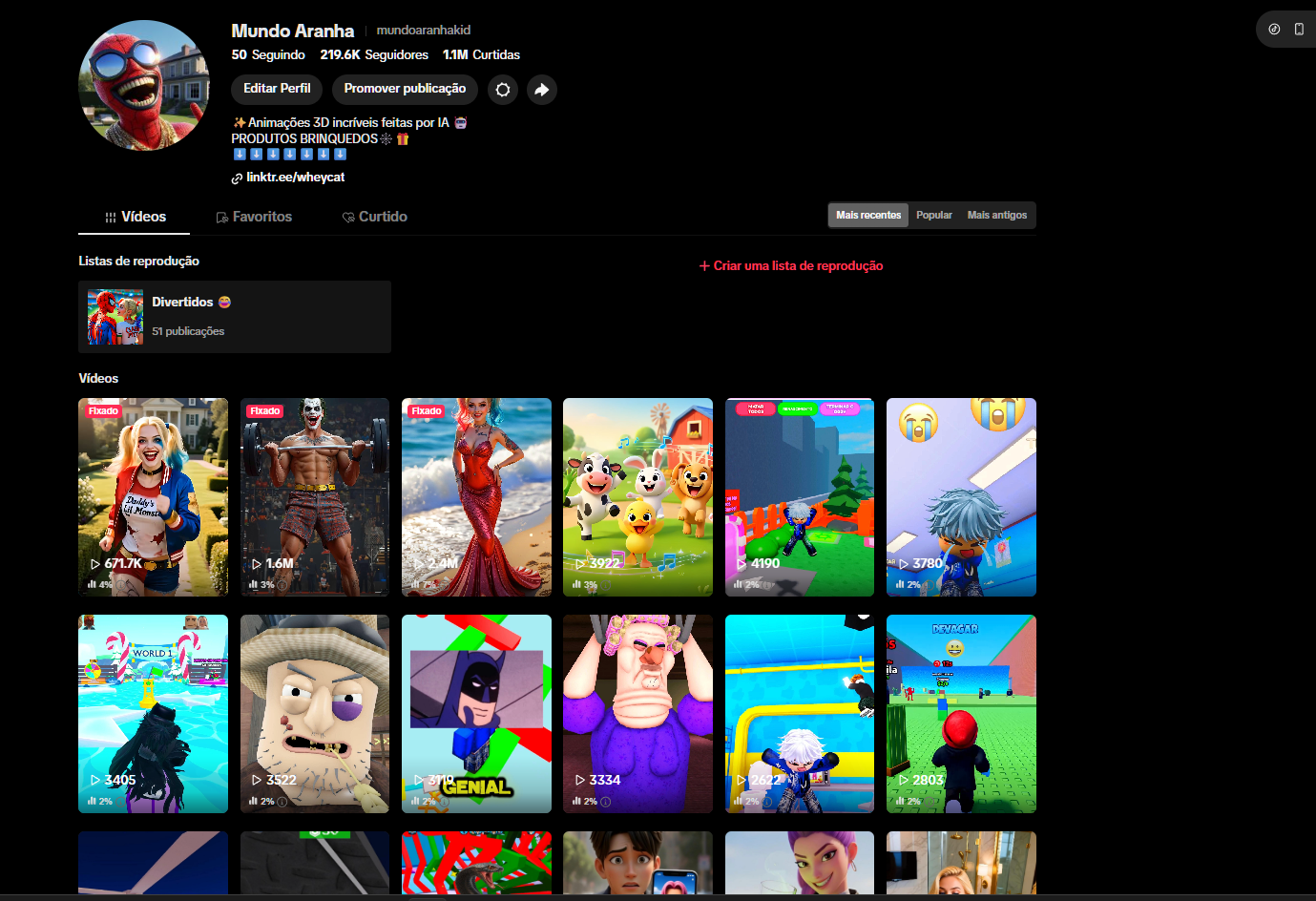Open the WORLD 1 candy video with 3405 views
Image resolution: width=1316 pixels, height=901 pixels.
click(x=153, y=714)
